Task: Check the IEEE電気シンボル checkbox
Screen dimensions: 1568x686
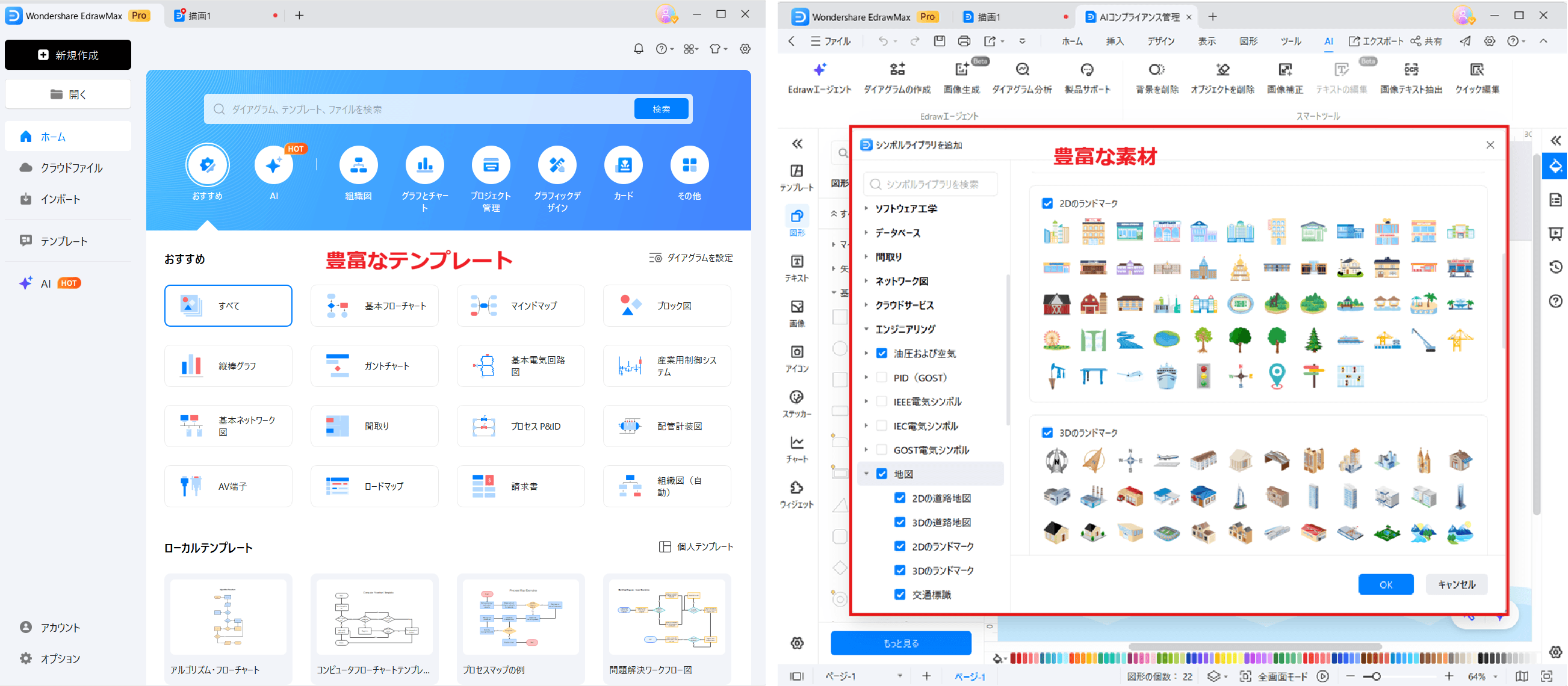Action: [881, 402]
